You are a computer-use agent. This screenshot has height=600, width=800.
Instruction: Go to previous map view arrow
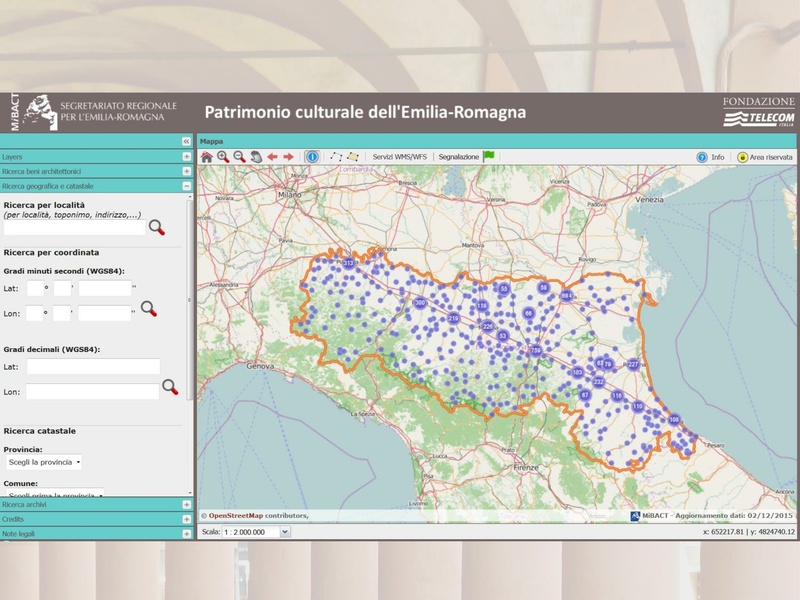pyautogui.click(x=272, y=157)
